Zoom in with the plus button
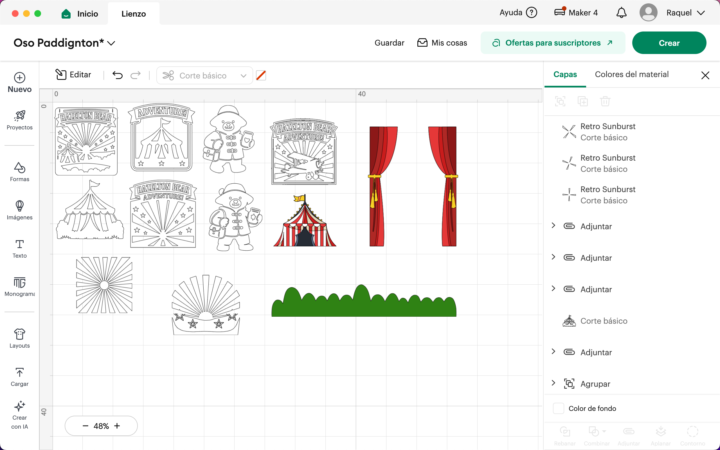Screen dimensions: 720x450 (117, 426)
